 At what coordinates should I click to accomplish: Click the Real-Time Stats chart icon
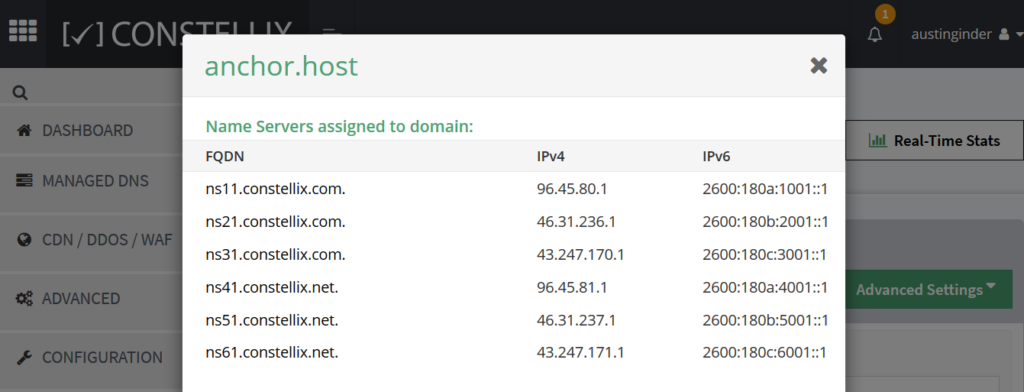tap(877, 140)
